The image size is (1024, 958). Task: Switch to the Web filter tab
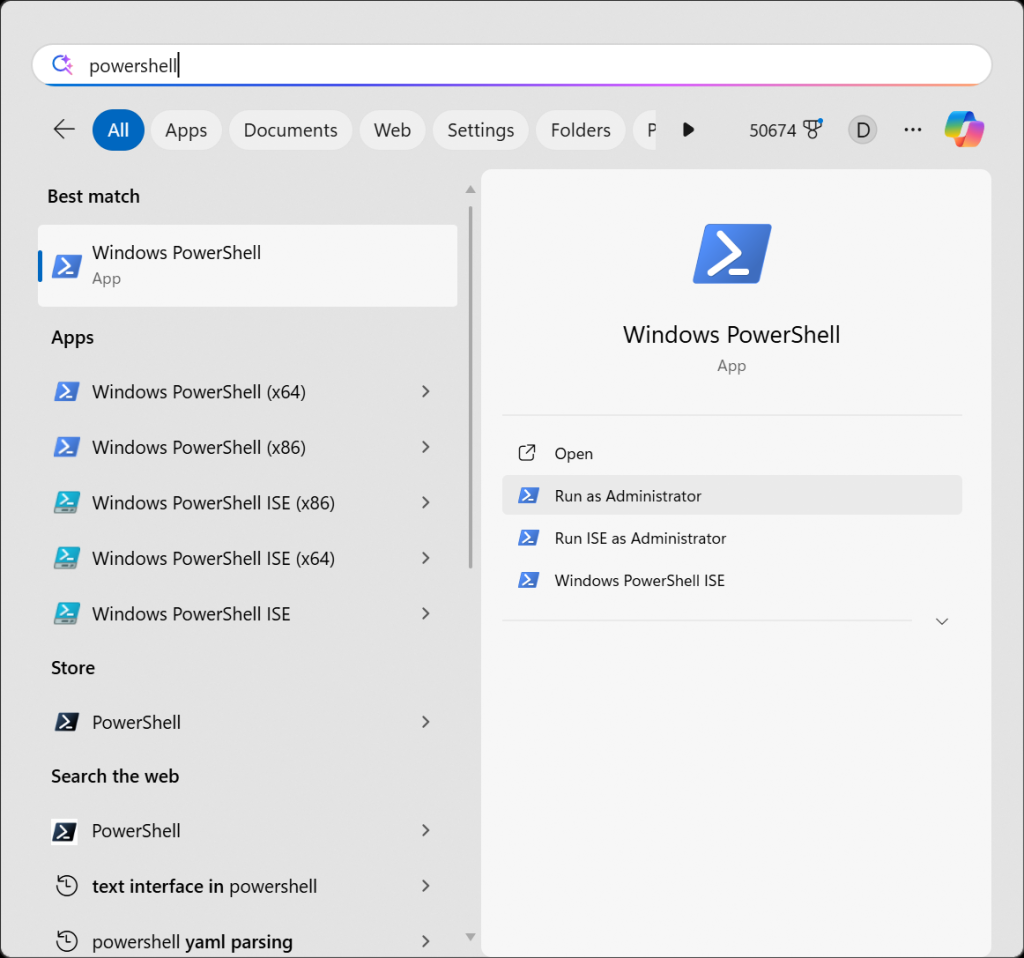392,130
